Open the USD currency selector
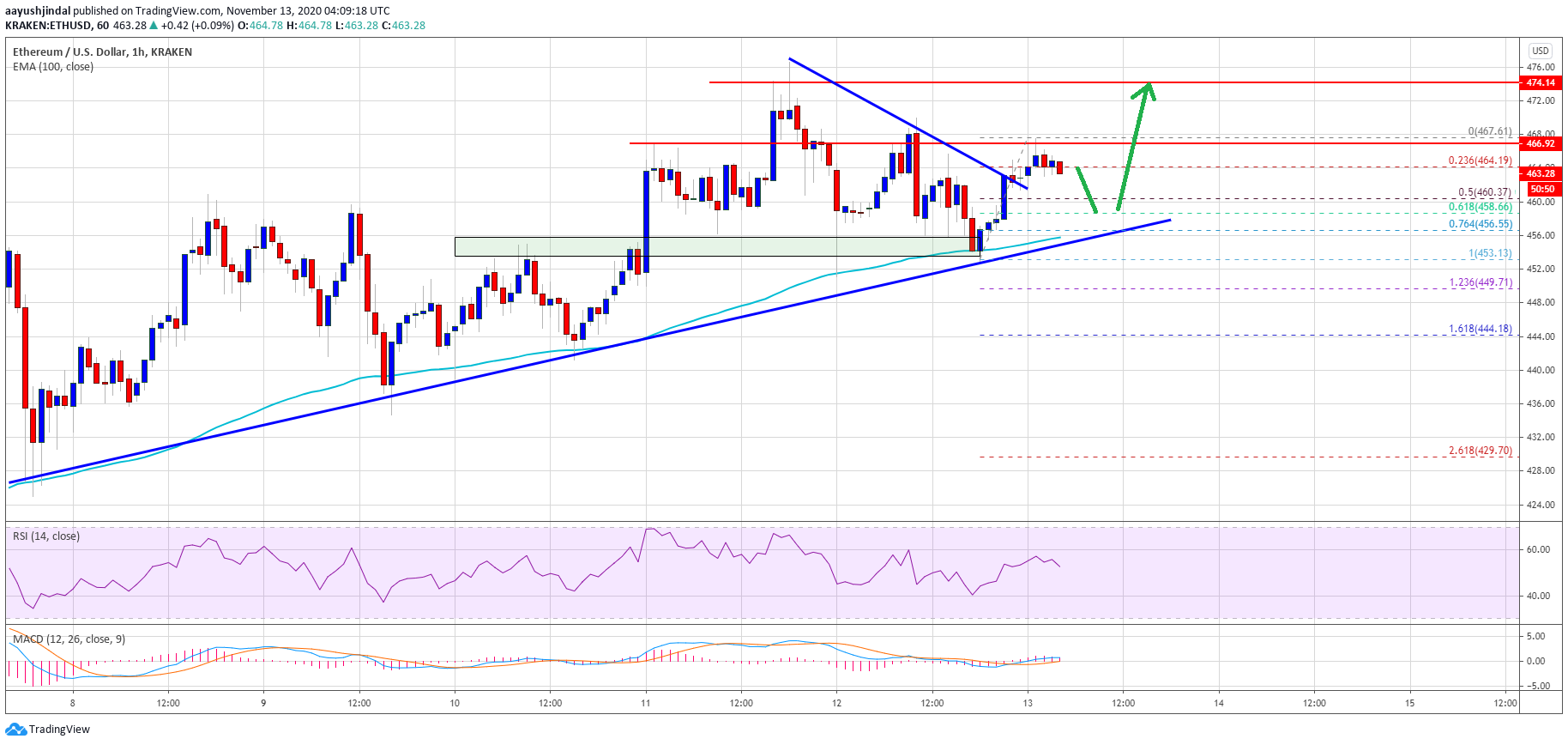 [1541, 51]
